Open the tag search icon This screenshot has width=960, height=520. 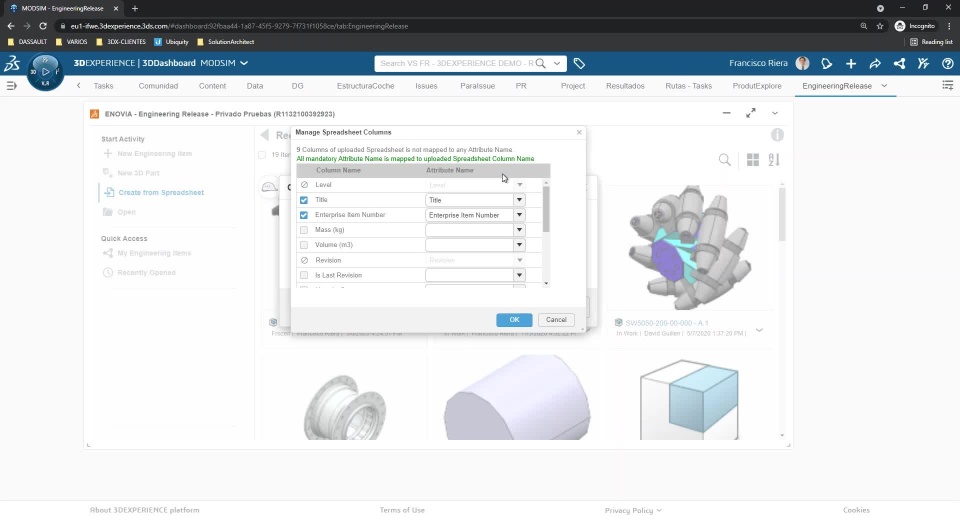coord(579,64)
